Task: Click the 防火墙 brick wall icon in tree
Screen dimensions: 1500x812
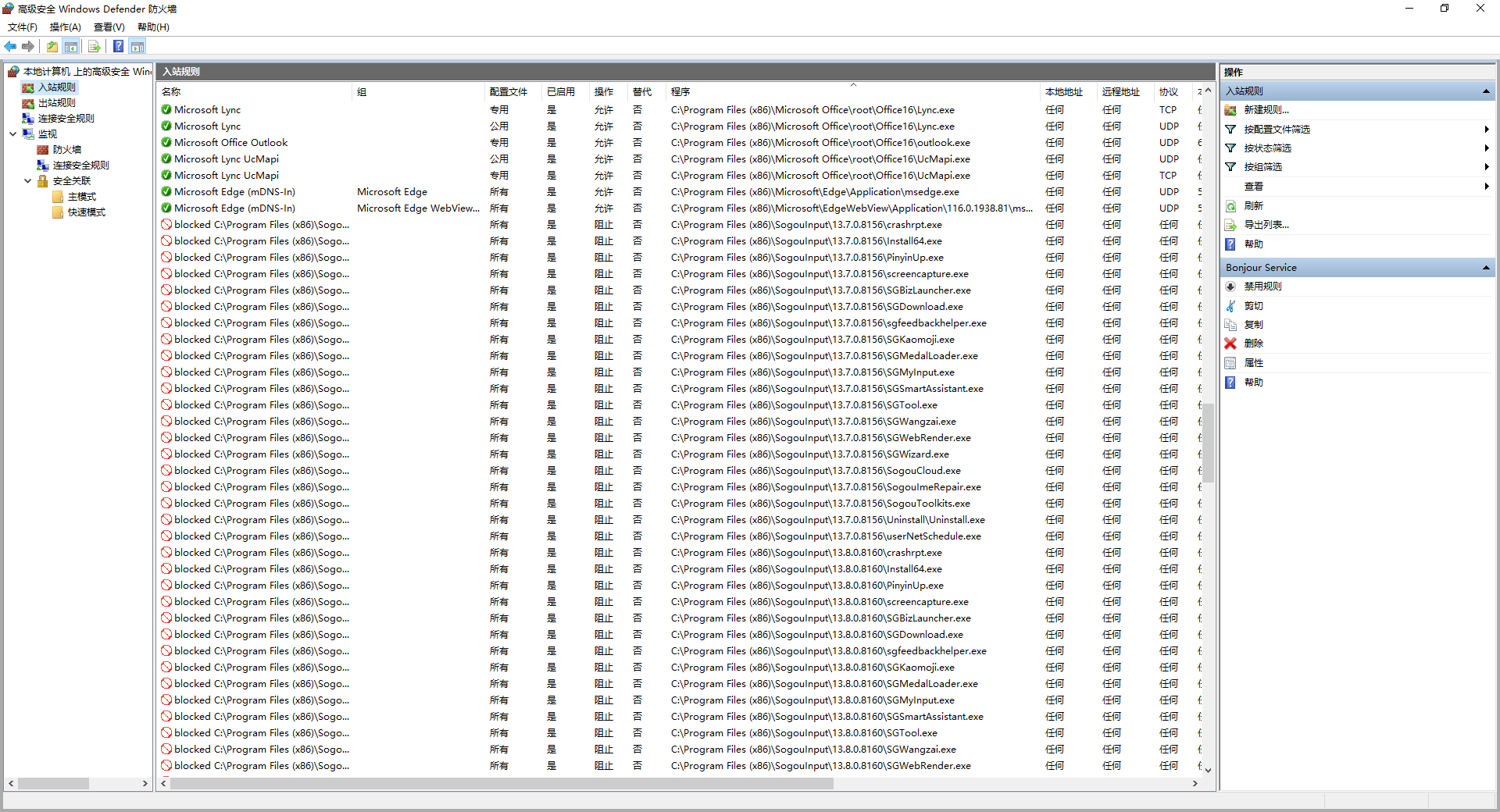Action: (43, 150)
